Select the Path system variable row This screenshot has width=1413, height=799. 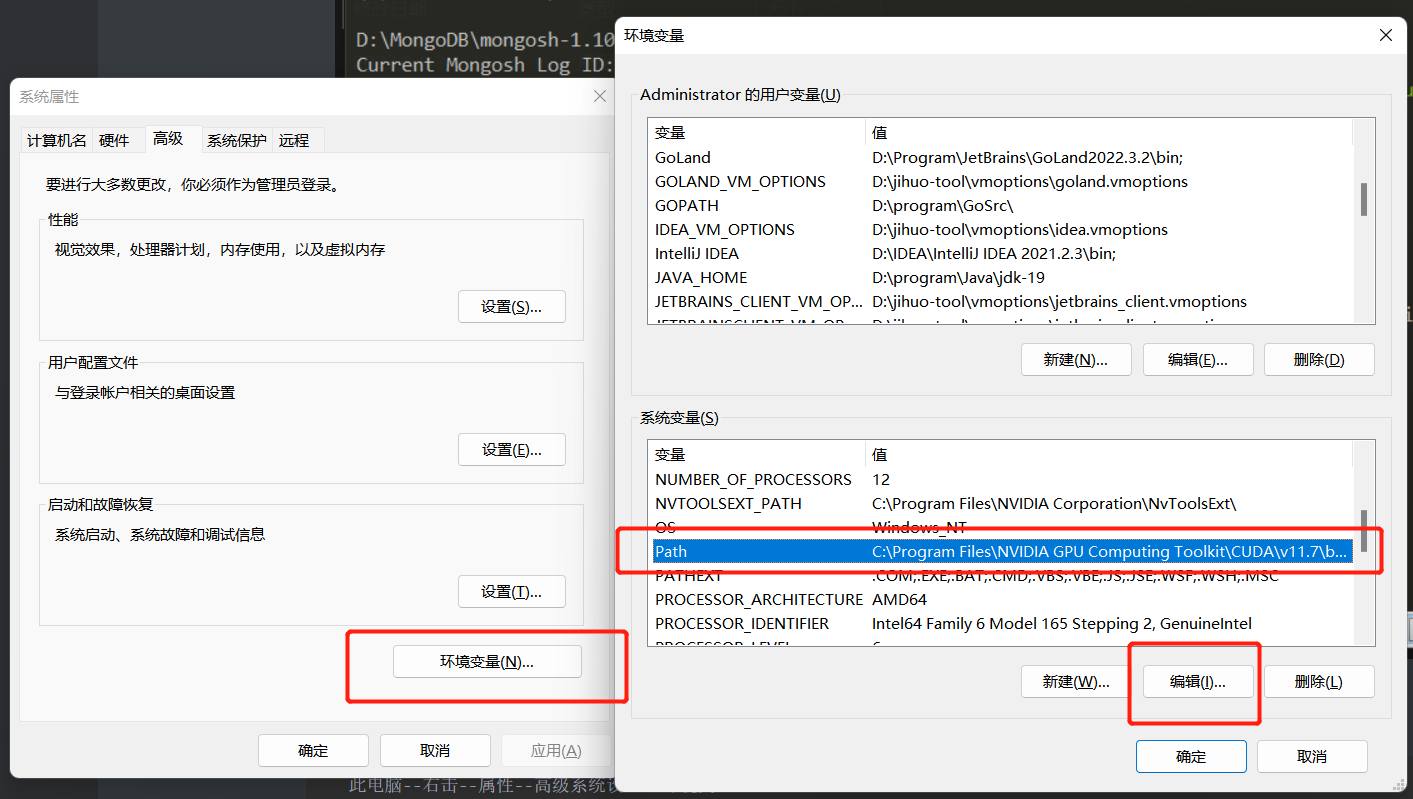pos(1002,552)
